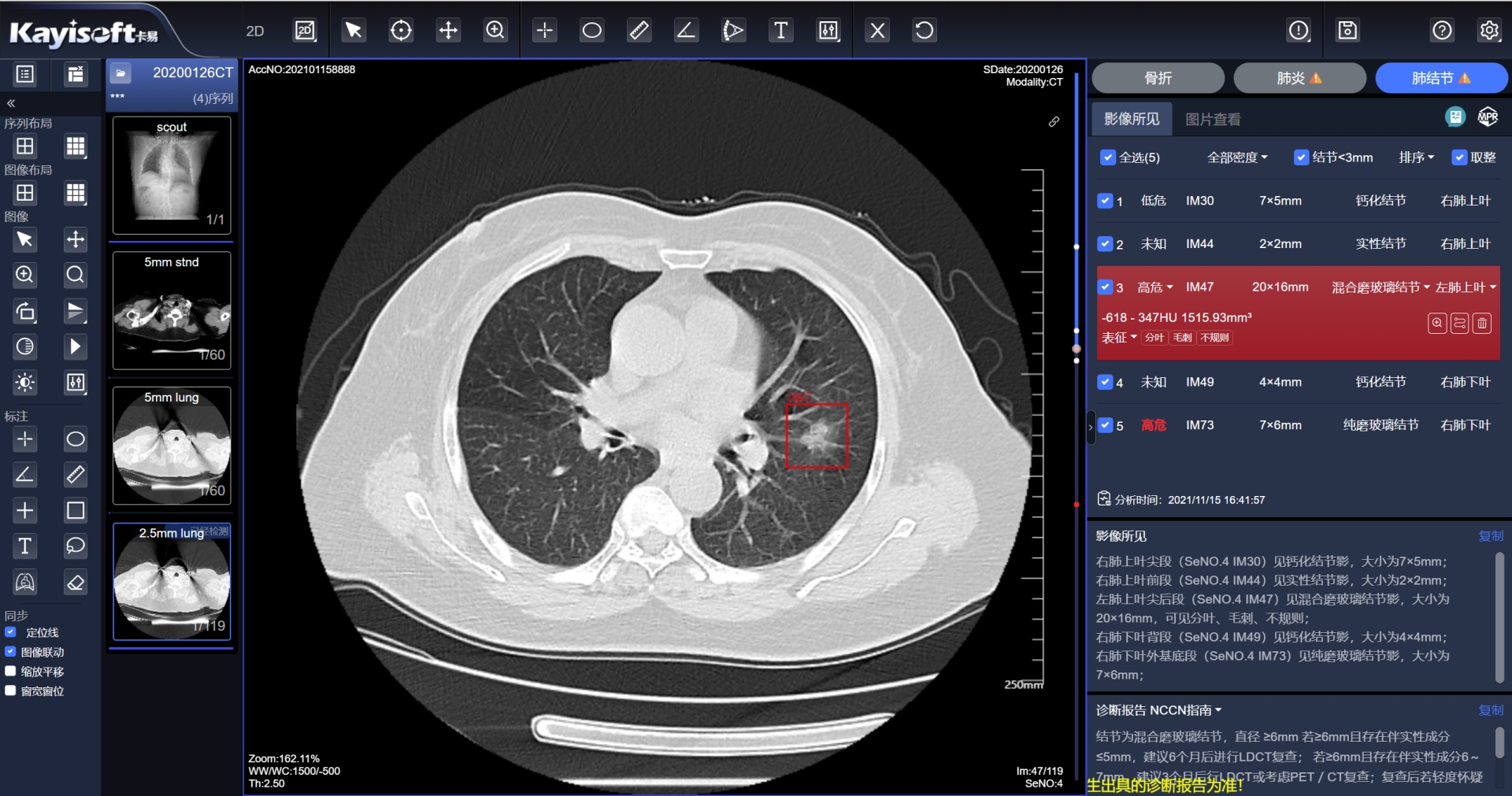Image resolution: width=1512 pixels, height=796 pixels.
Task: Click the 骨折 button
Action: click(1158, 78)
